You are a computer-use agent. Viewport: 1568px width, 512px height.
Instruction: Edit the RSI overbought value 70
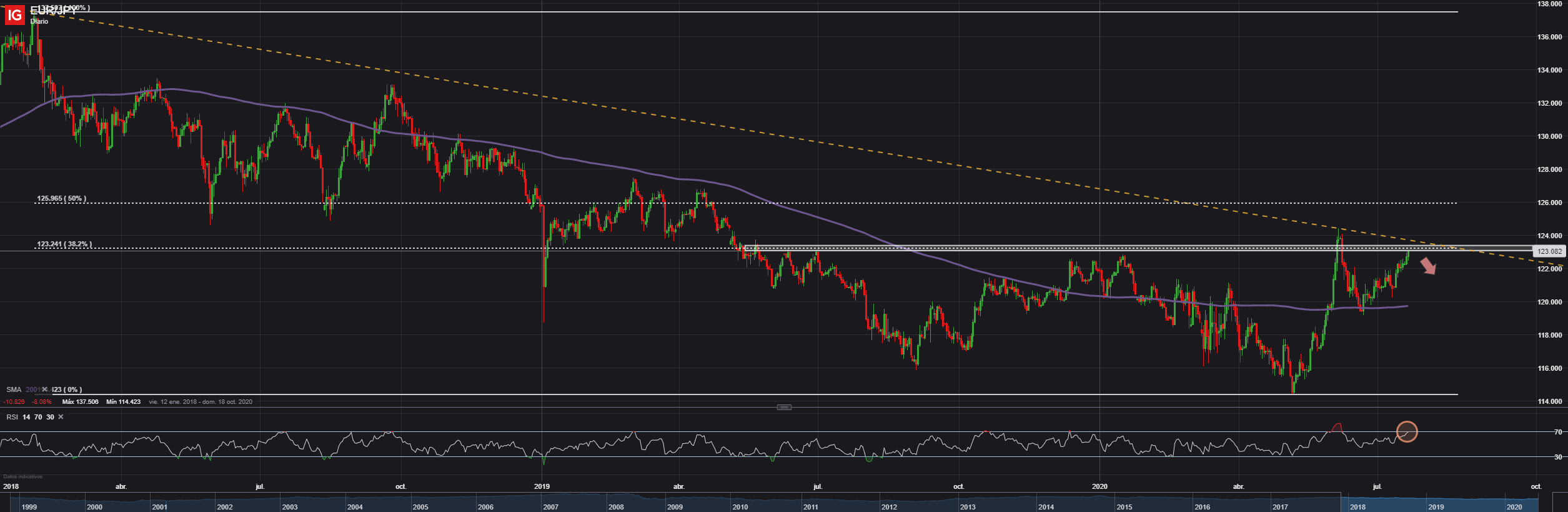coord(38,417)
